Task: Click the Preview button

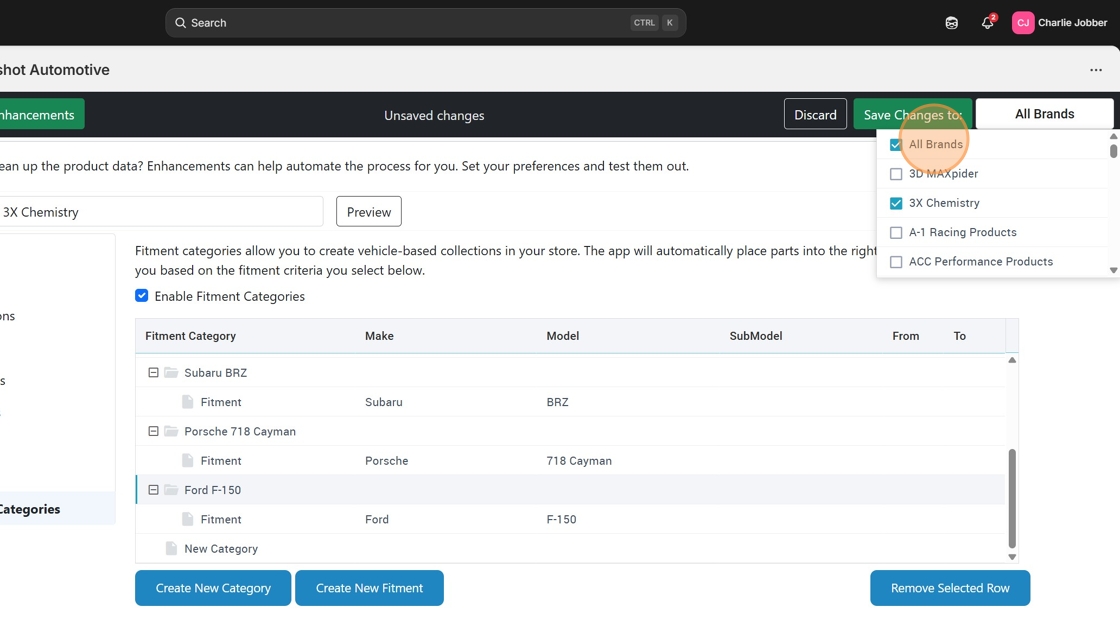Action: [x=369, y=212]
